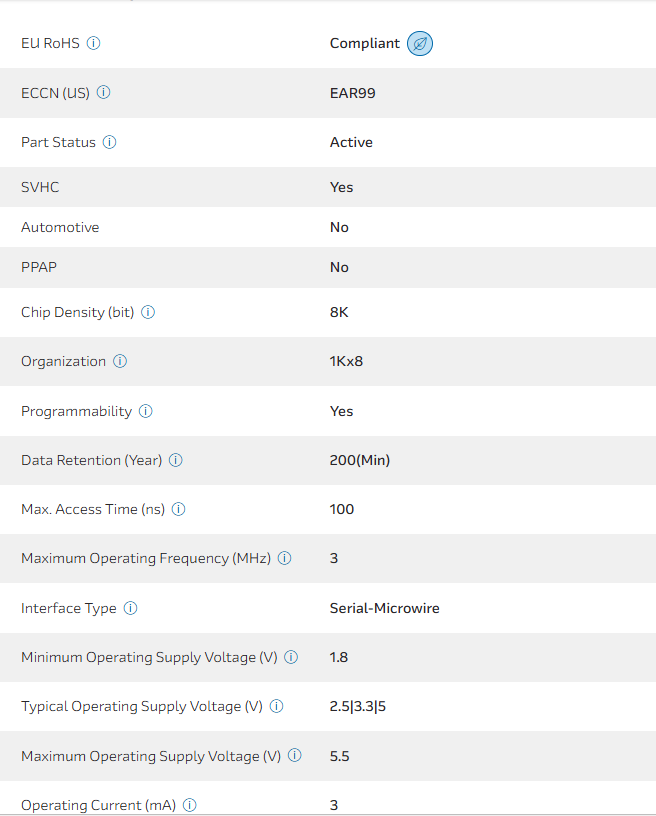Click the Minimum Operating Supply Voltage info icon

click(x=291, y=657)
